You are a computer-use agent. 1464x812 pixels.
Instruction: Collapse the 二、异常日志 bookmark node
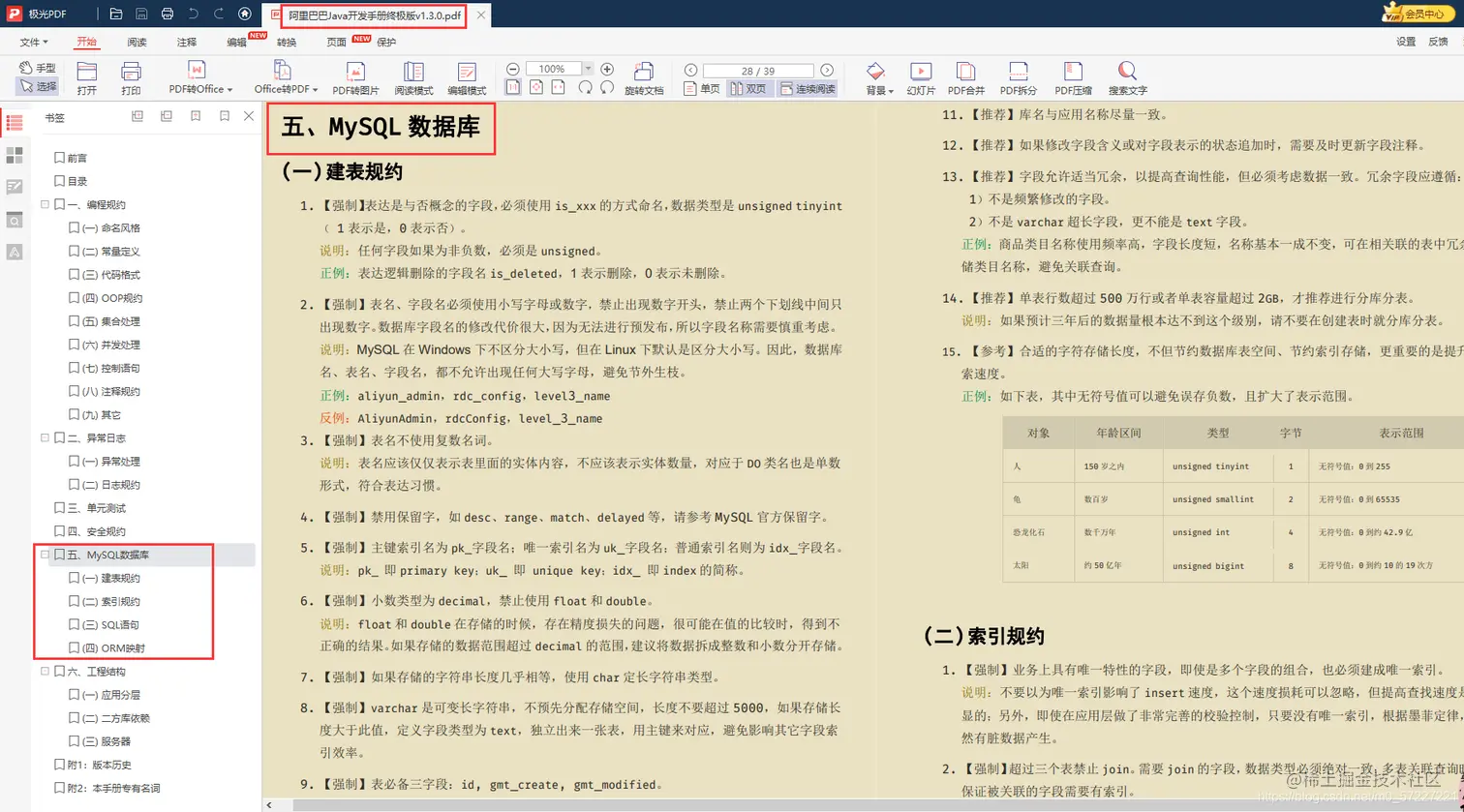pos(45,438)
